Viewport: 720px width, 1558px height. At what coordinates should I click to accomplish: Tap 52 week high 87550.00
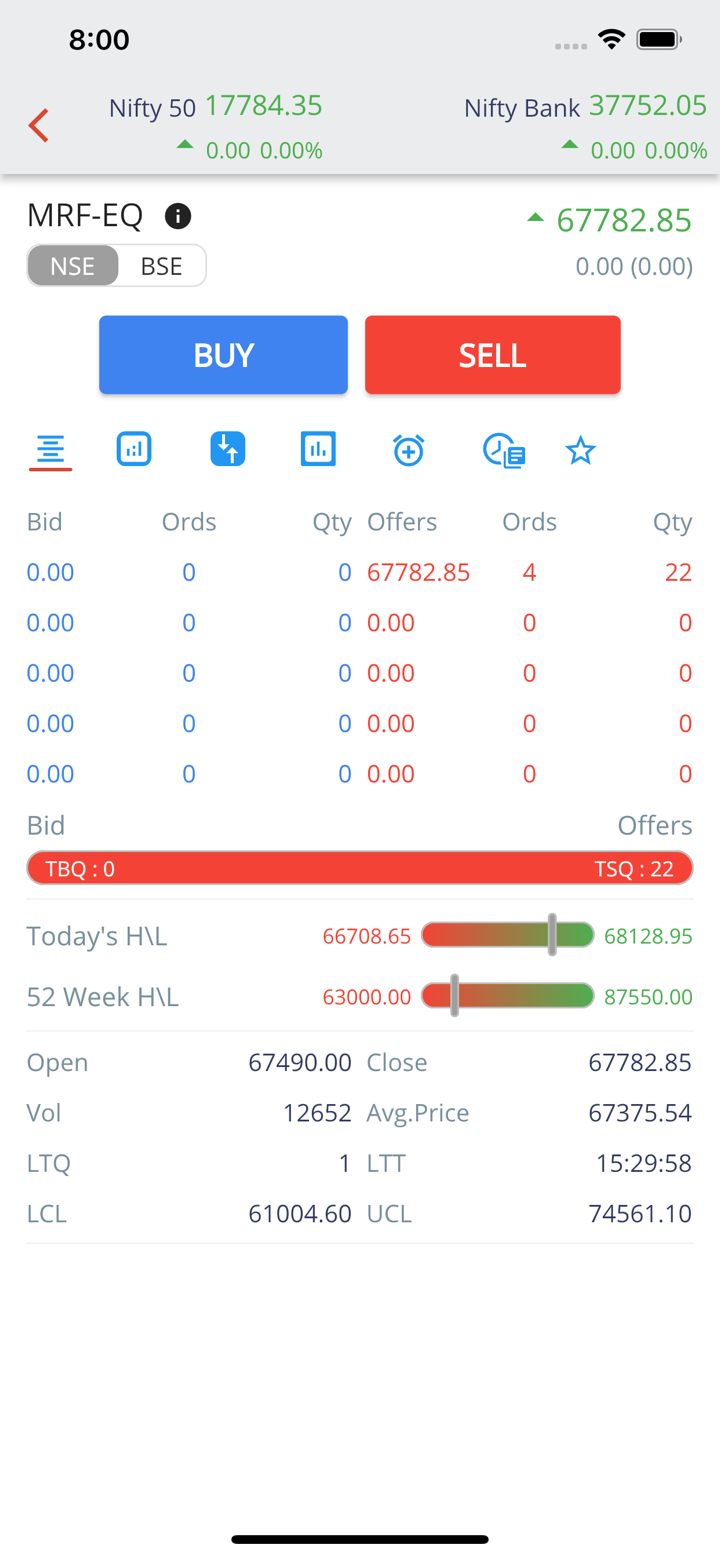649,997
